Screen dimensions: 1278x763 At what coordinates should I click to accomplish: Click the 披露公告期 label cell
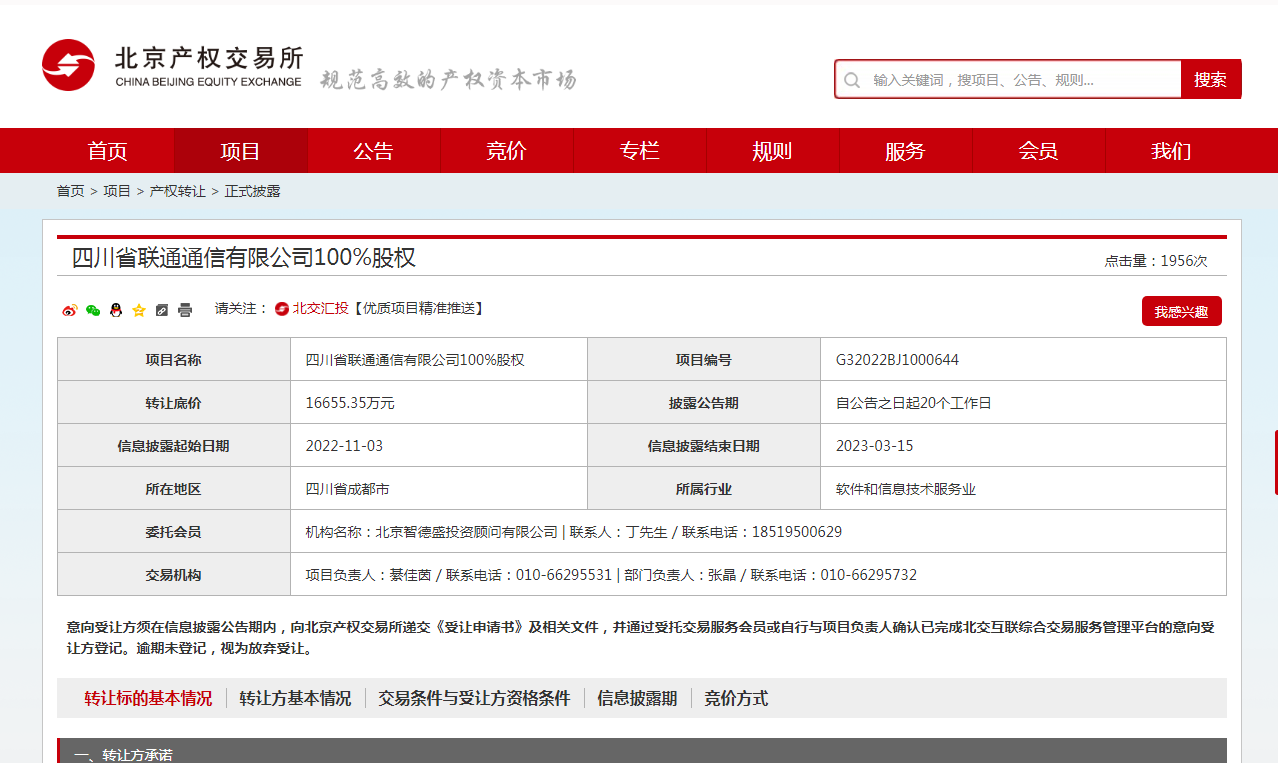tap(704, 403)
